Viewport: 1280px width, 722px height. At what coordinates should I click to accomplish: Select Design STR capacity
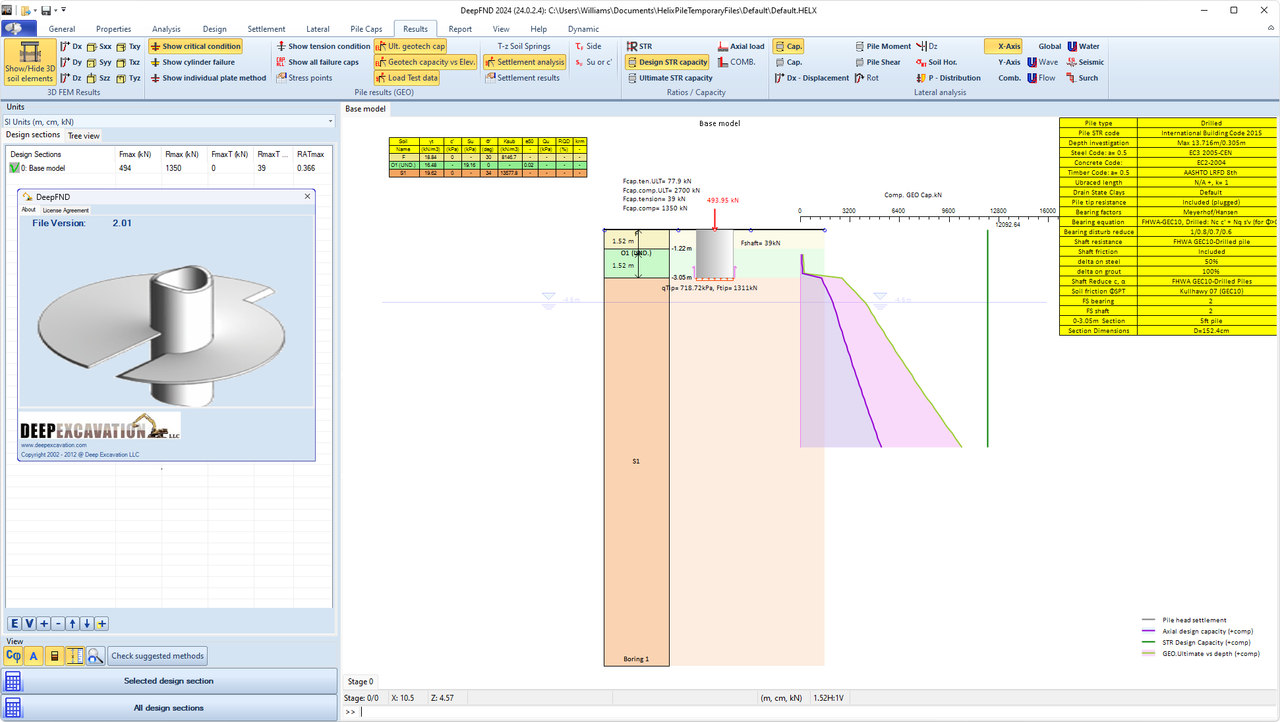(x=667, y=62)
